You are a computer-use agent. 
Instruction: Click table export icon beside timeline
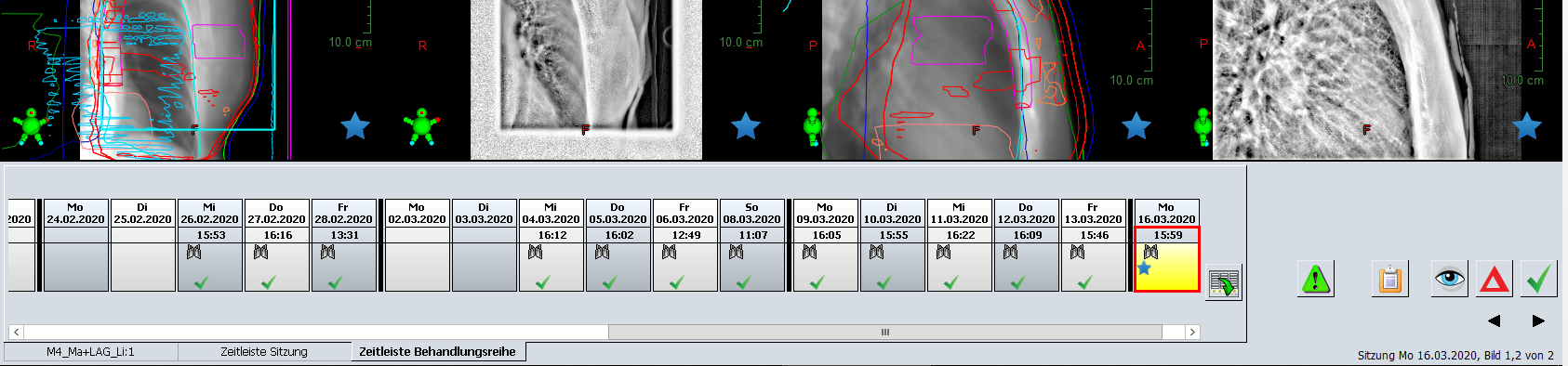[1224, 282]
